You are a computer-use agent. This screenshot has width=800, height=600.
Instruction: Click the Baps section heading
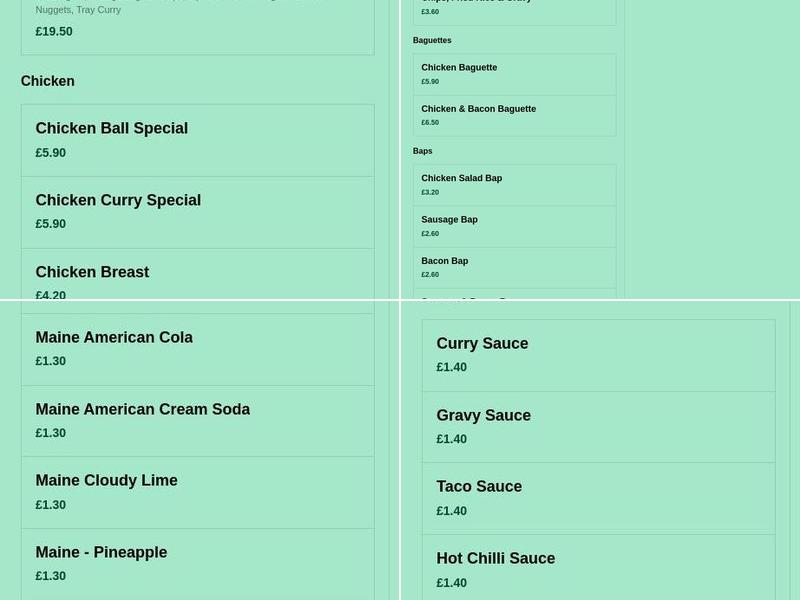(x=422, y=150)
